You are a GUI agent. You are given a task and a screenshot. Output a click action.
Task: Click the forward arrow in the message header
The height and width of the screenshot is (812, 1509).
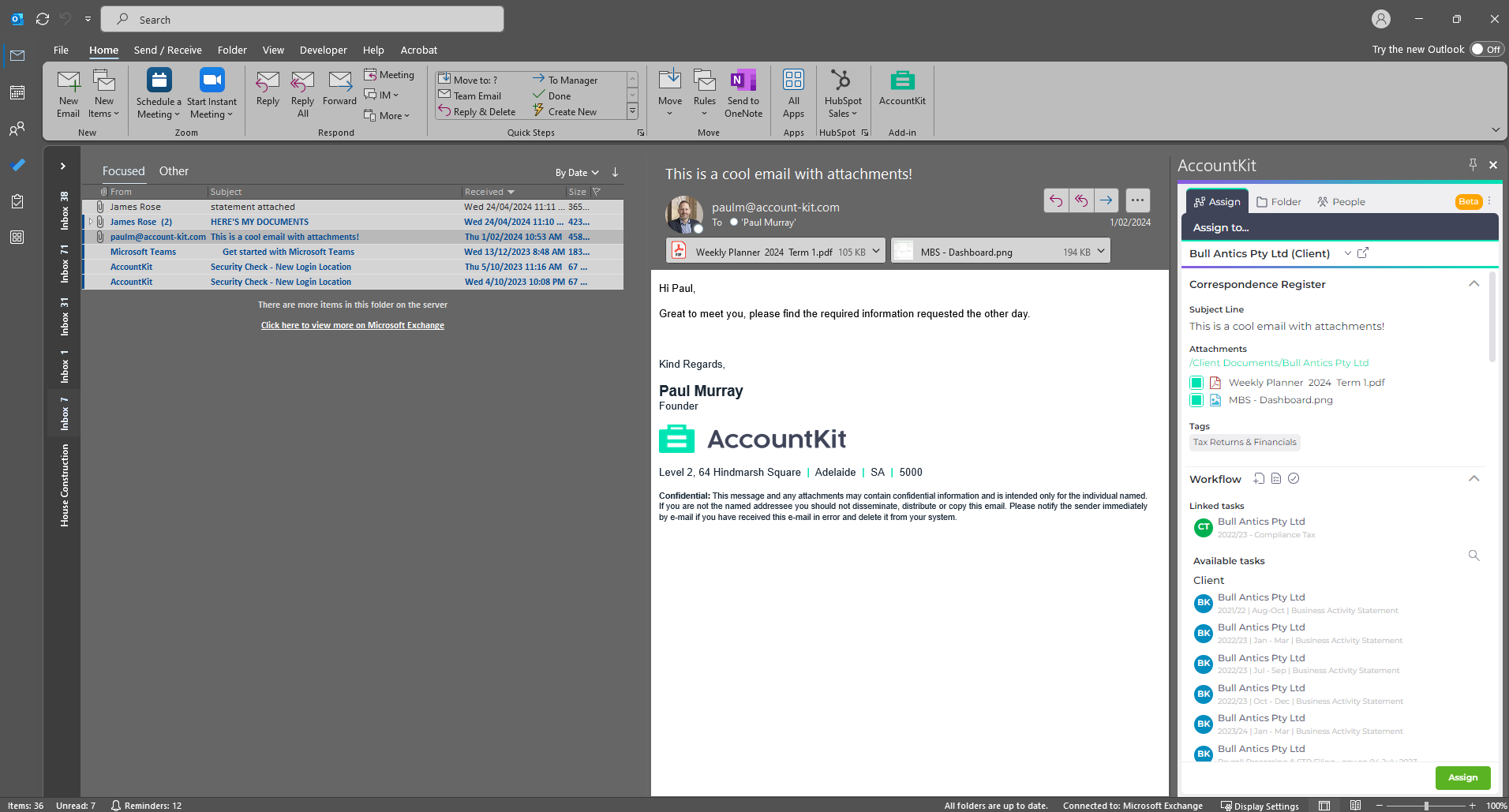[x=1106, y=200]
